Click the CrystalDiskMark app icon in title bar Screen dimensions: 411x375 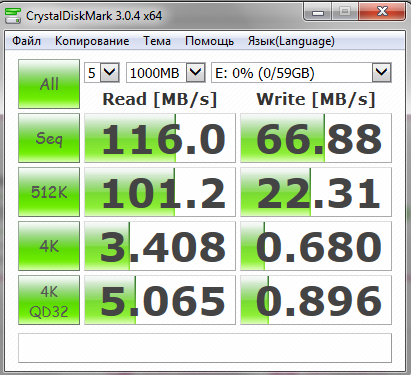13,16
